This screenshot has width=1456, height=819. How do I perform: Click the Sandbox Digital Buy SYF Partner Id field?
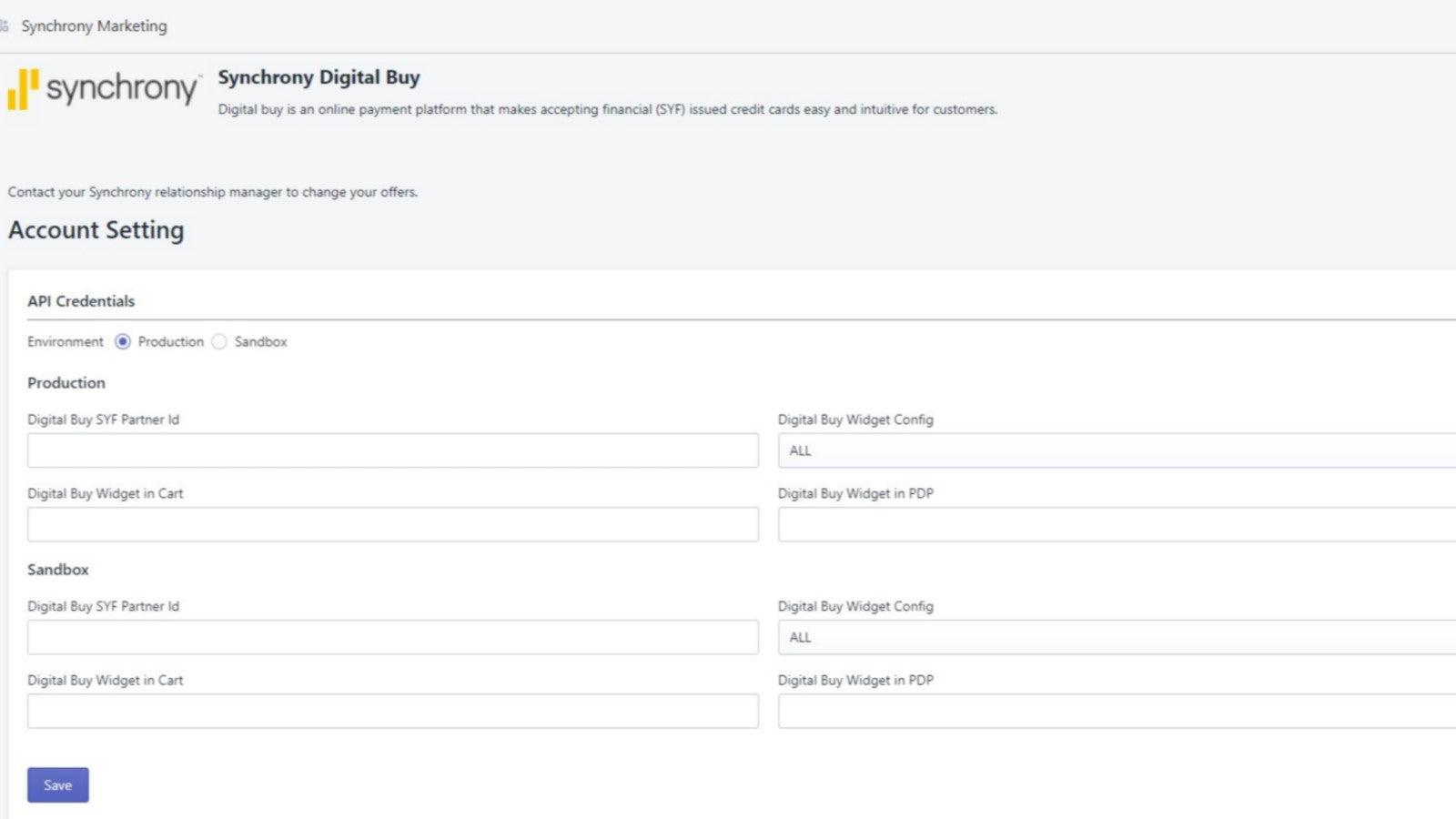pyautogui.click(x=393, y=637)
